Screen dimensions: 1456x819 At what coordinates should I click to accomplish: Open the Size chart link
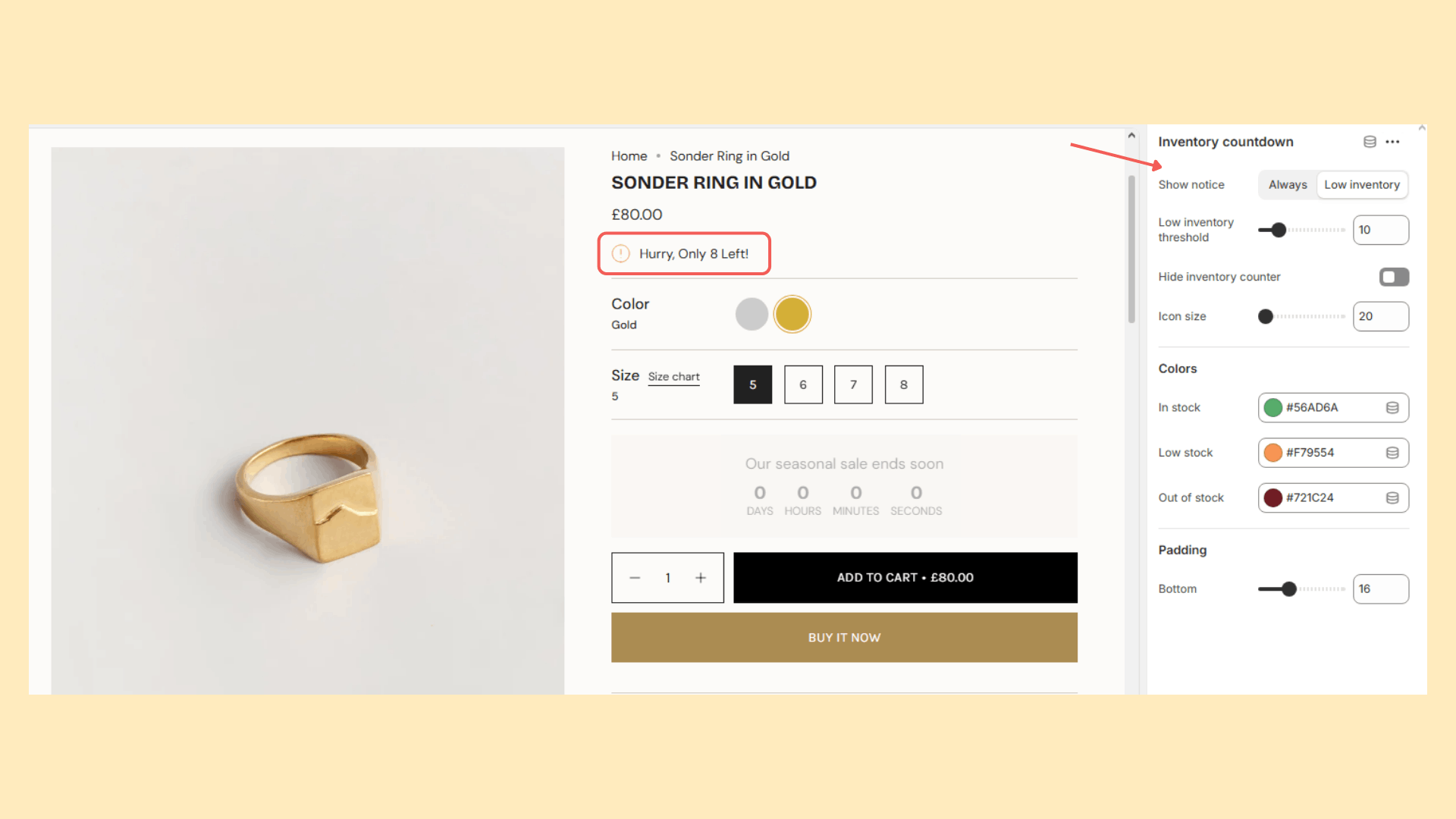click(673, 376)
